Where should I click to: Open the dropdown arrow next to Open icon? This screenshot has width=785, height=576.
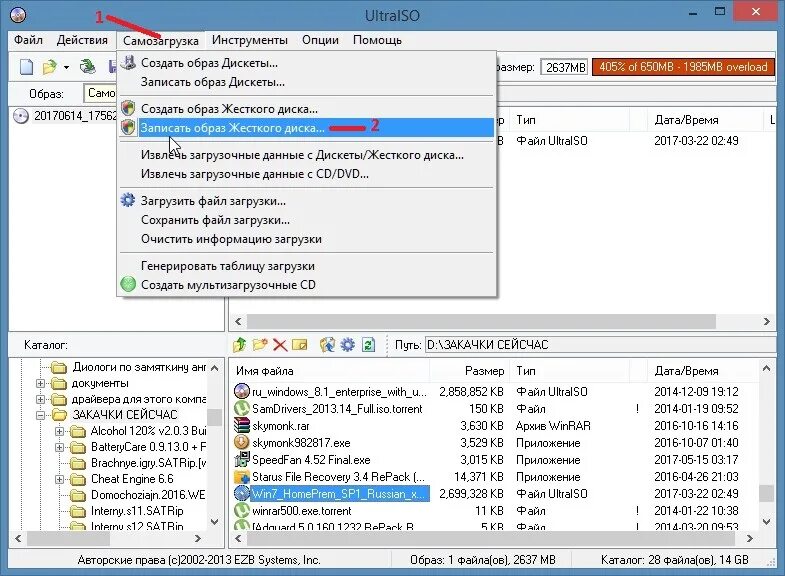pos(66,67)
